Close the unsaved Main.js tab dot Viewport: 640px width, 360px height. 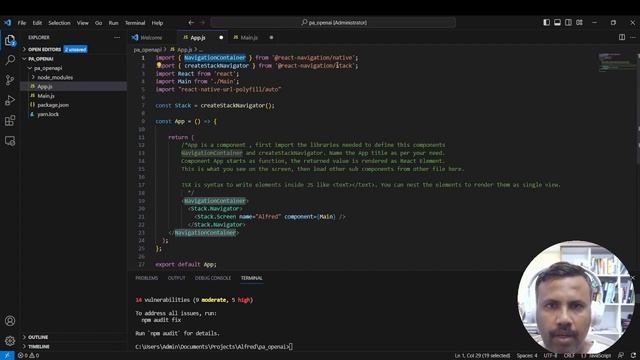click(271, 38)
